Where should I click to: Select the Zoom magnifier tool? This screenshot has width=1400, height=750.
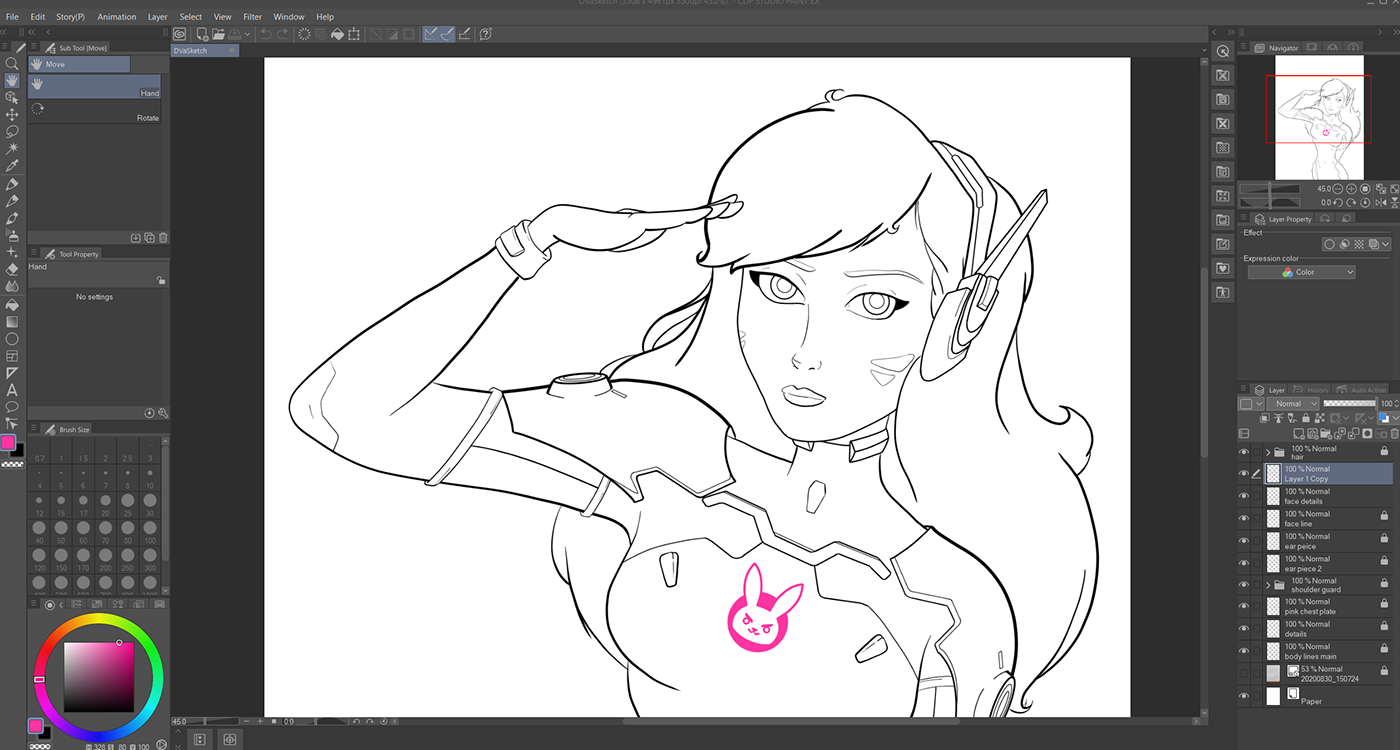[x=12, y=63]
